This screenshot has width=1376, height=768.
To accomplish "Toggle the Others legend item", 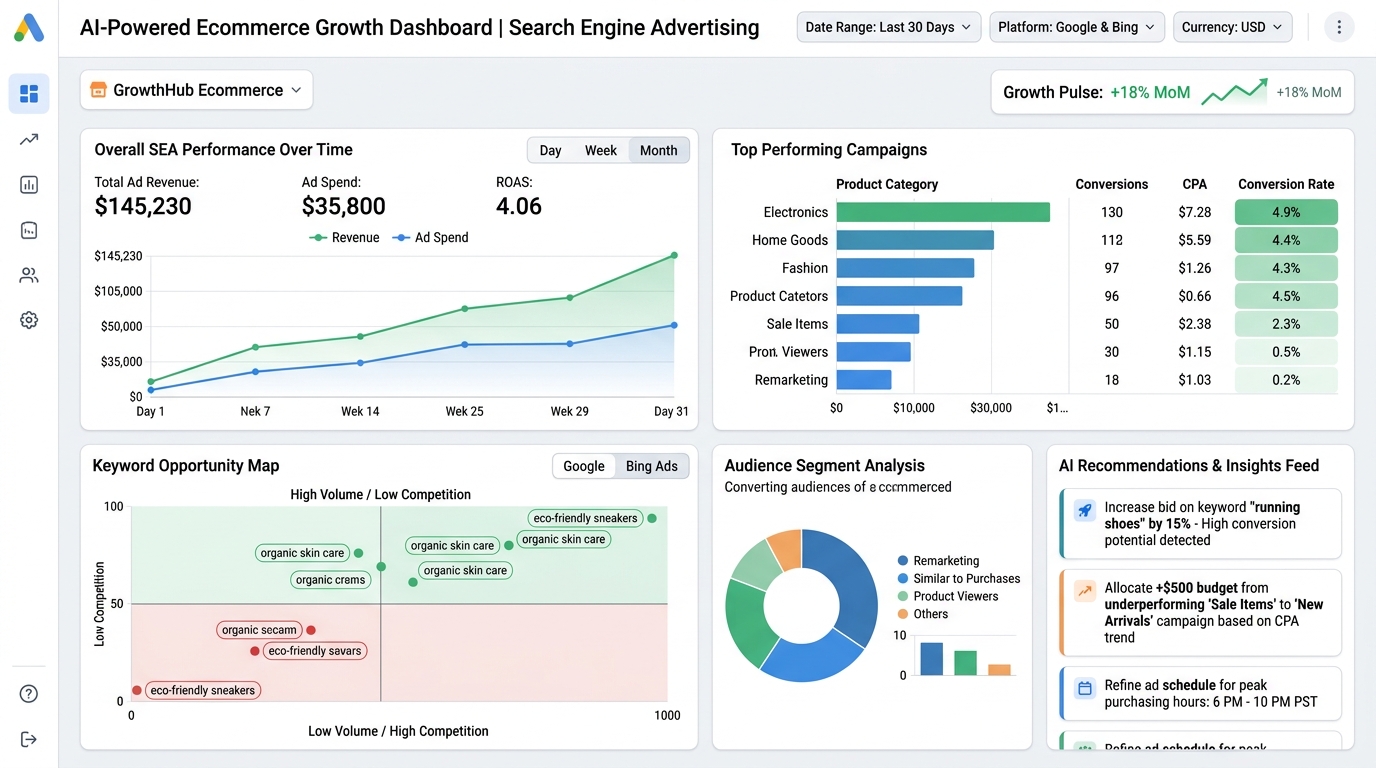I will (922, 614).
